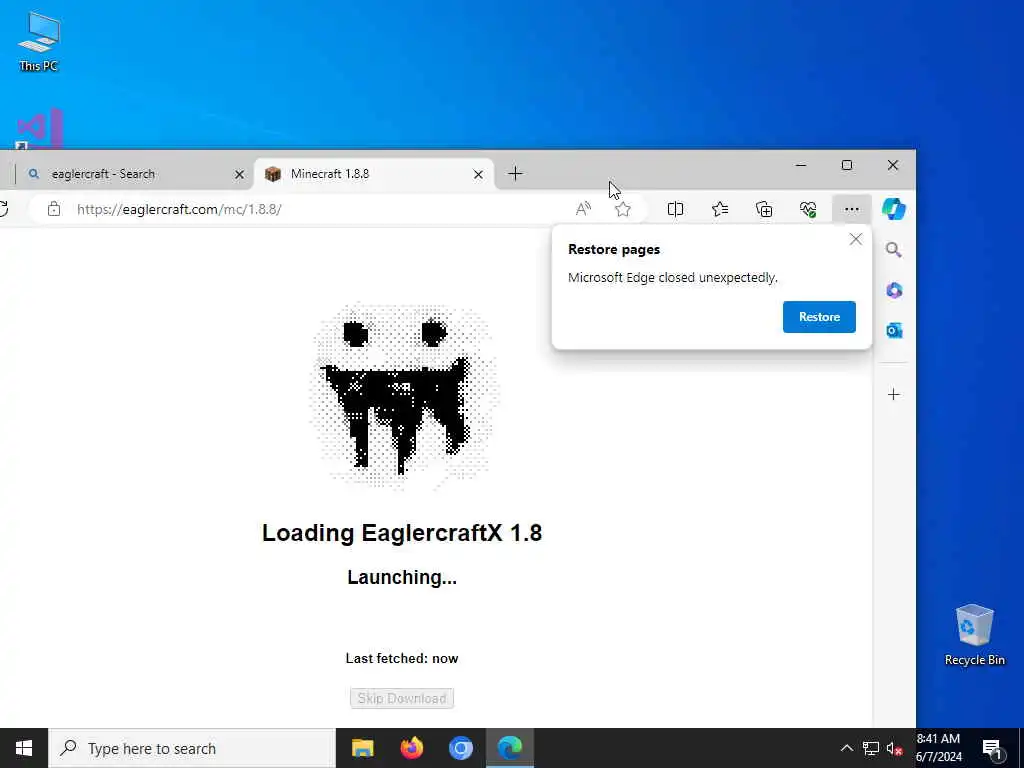Maximize the Edge browser window
Viewport: 1024px width, 768px height.
pyautogui.click(x=846, y=165)
